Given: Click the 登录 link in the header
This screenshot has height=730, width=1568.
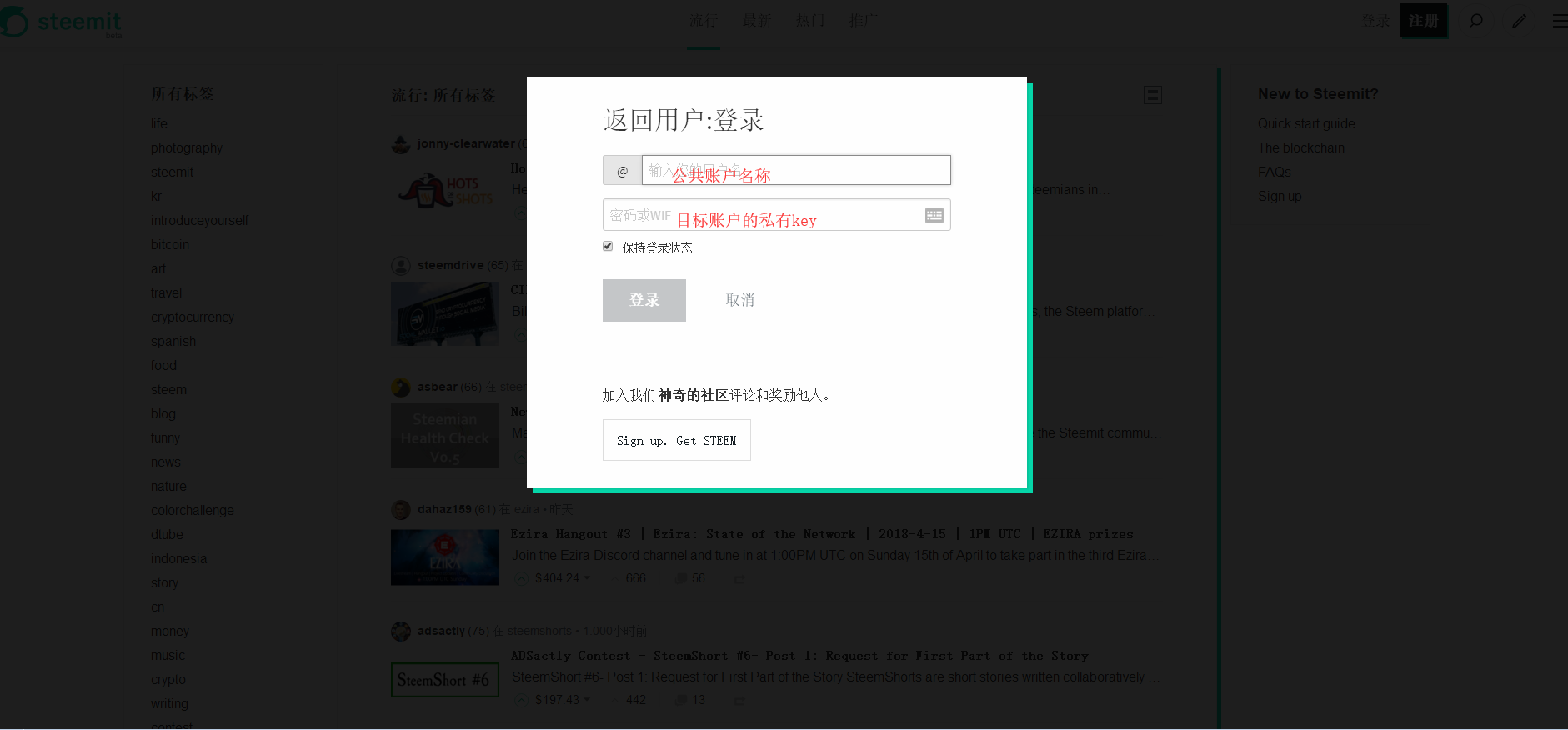Looking at the screenshot, I should coord(1375,21).
